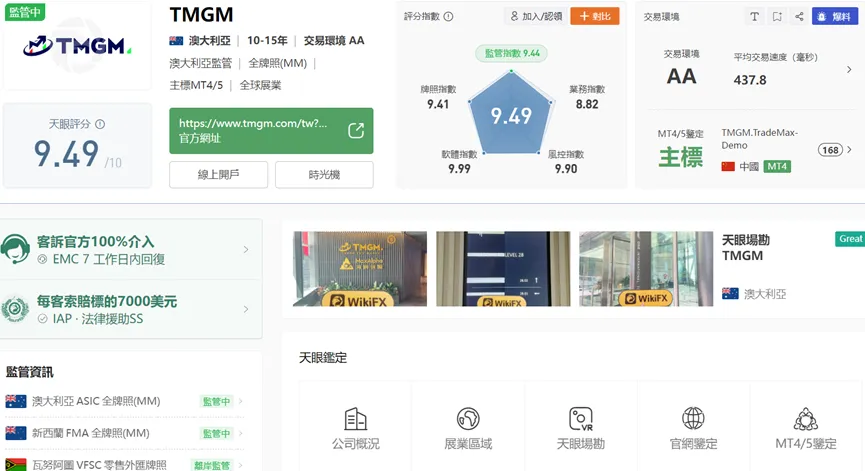Click the 時光機 button

324,175
